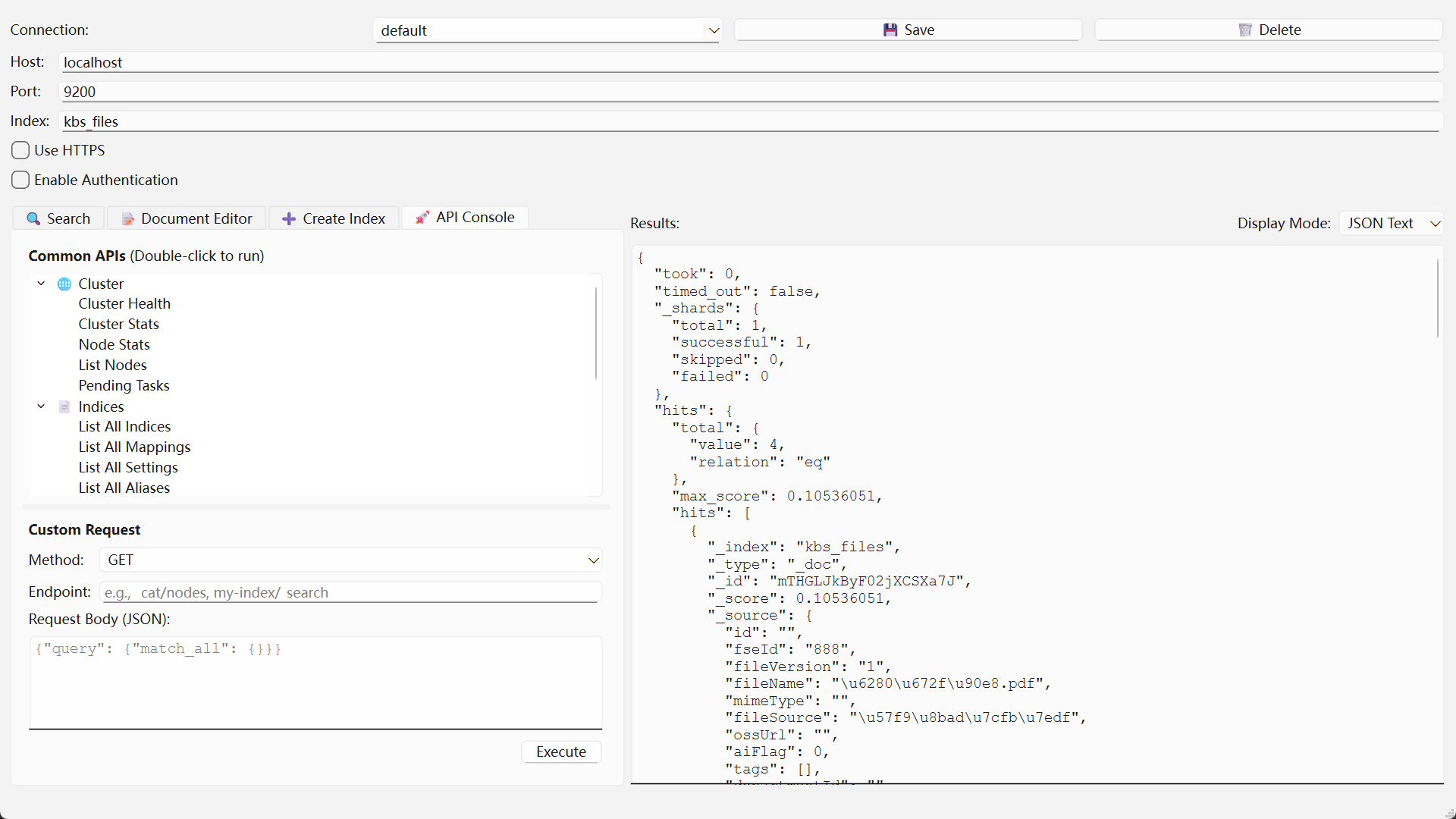
Task: Collapse the Indices tree node
Action: click(41, 406)
